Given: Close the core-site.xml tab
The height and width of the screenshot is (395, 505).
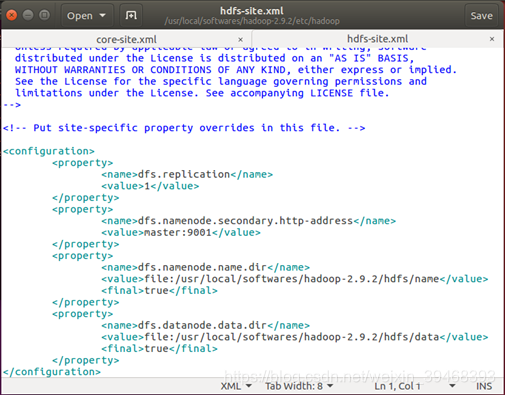Looking at the screenshot, I should click(240, 40).
